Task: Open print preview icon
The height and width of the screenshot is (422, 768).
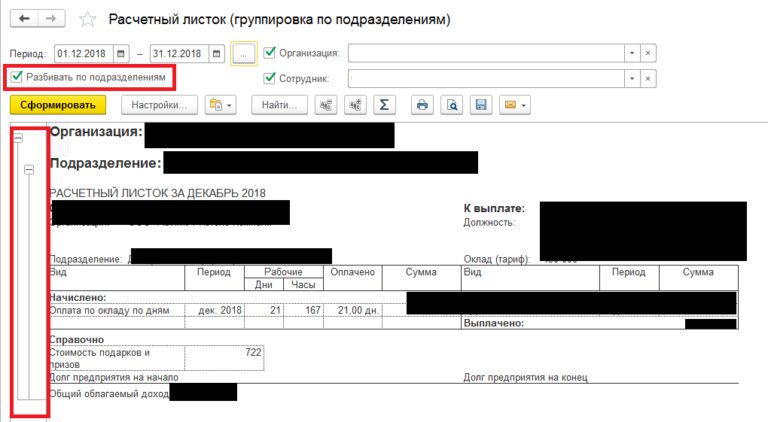Action: point(452,105)
